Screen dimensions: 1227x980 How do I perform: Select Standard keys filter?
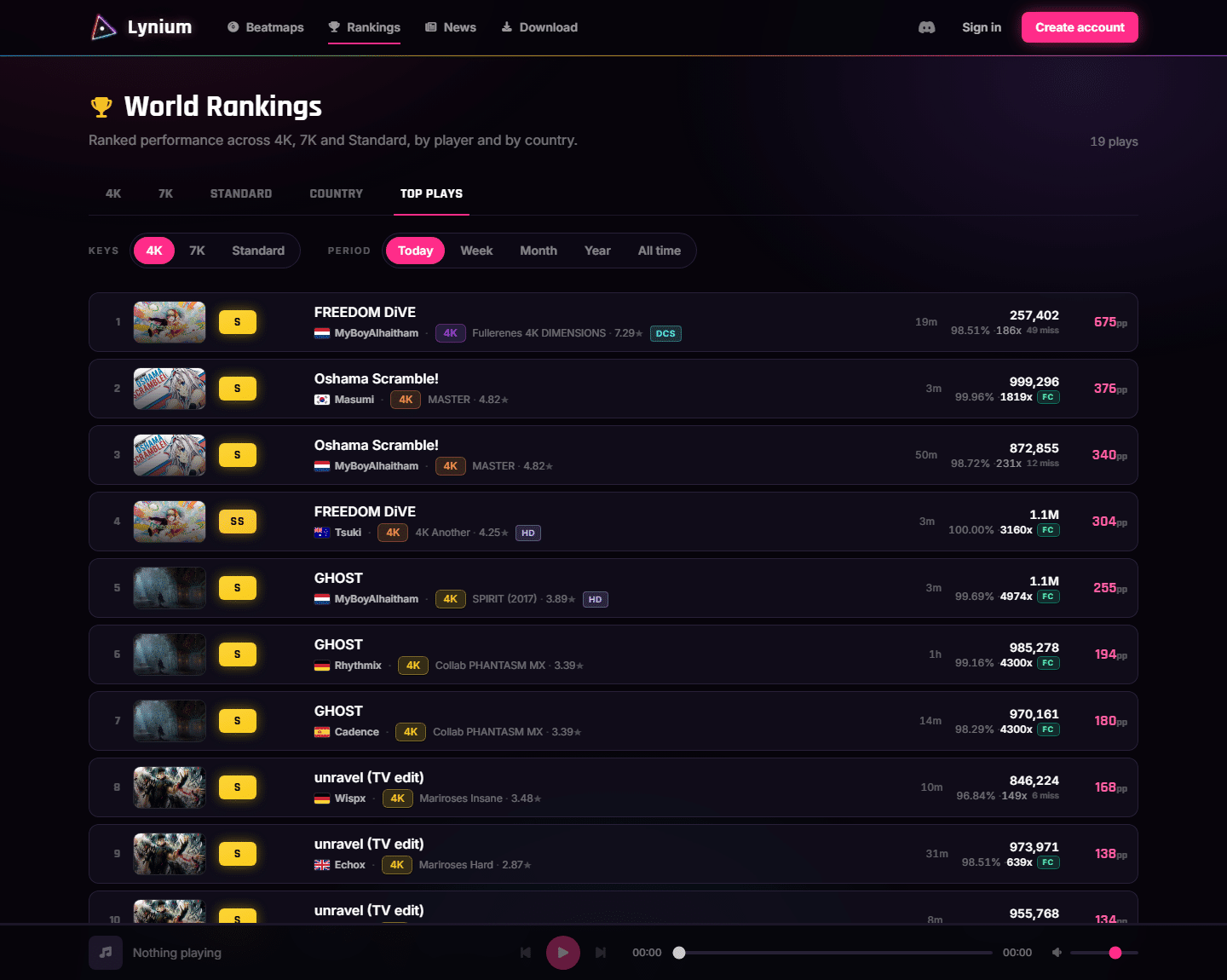tap(258, 251)
